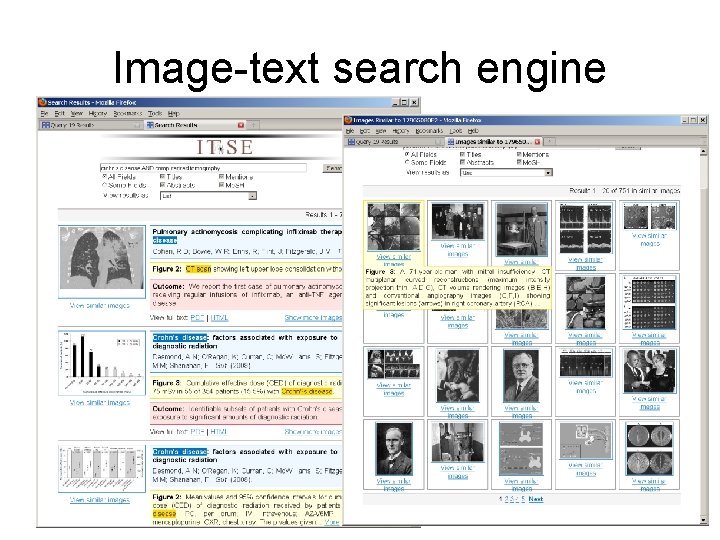Viewport: 720px width, 540px height.
Task: Open Bookmarks menu in Search Results window
Action: (128, 113)
